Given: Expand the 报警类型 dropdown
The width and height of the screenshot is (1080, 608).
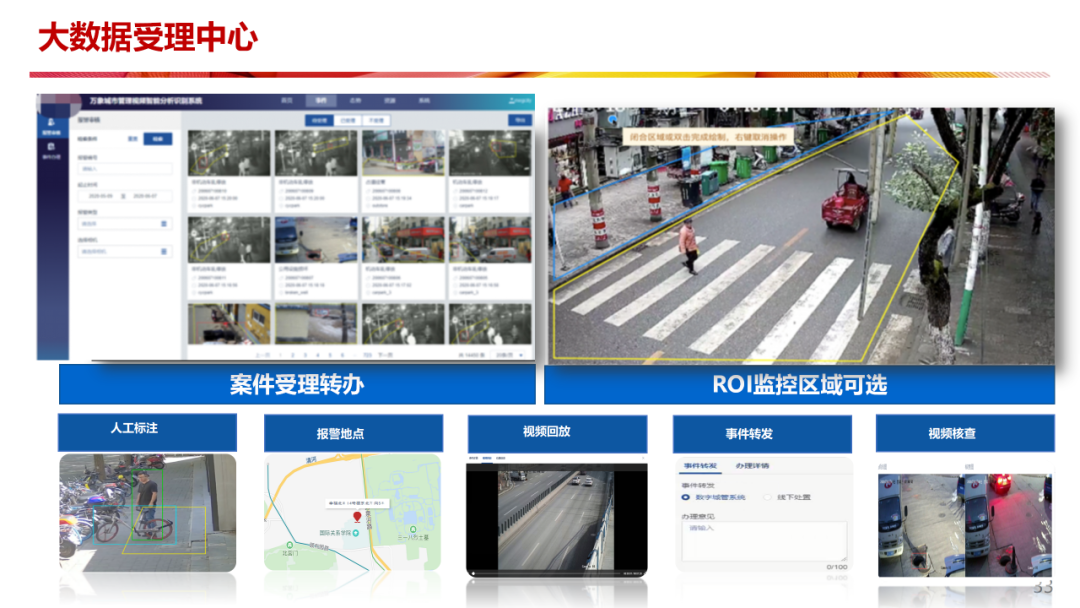Looking at the screenshot, I should pyautogui.click(x=124, y=224).
